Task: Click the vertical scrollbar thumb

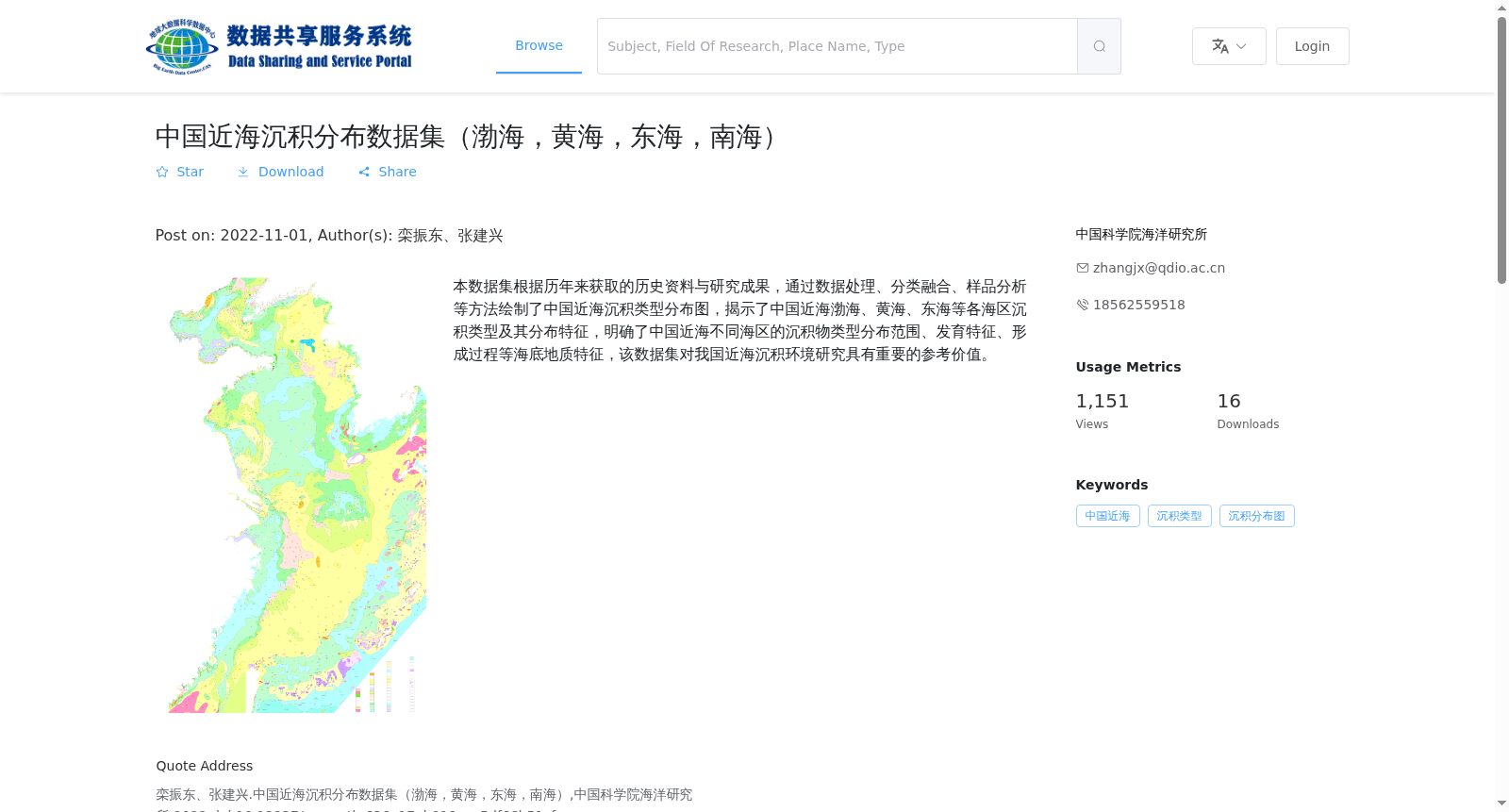Action: tap(1501, 150)
